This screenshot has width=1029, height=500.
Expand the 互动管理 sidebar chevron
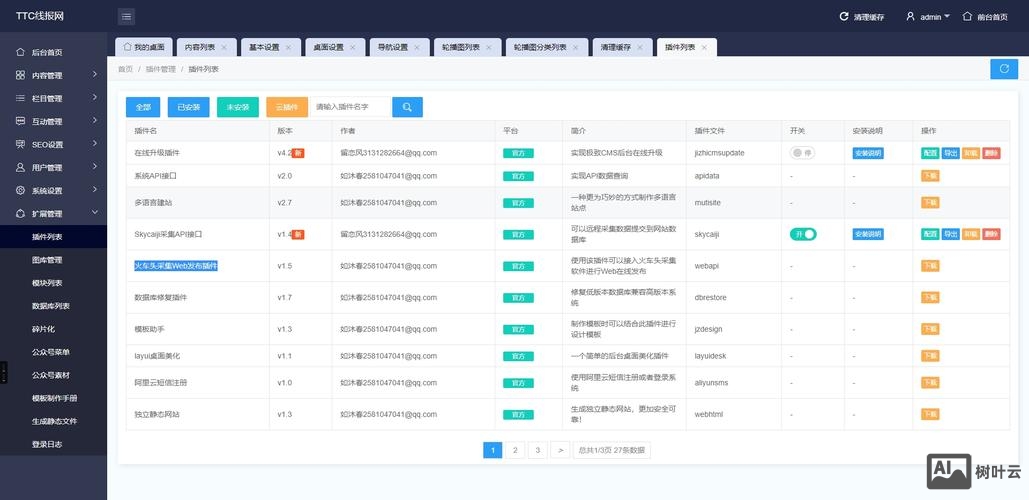(94, 120)
